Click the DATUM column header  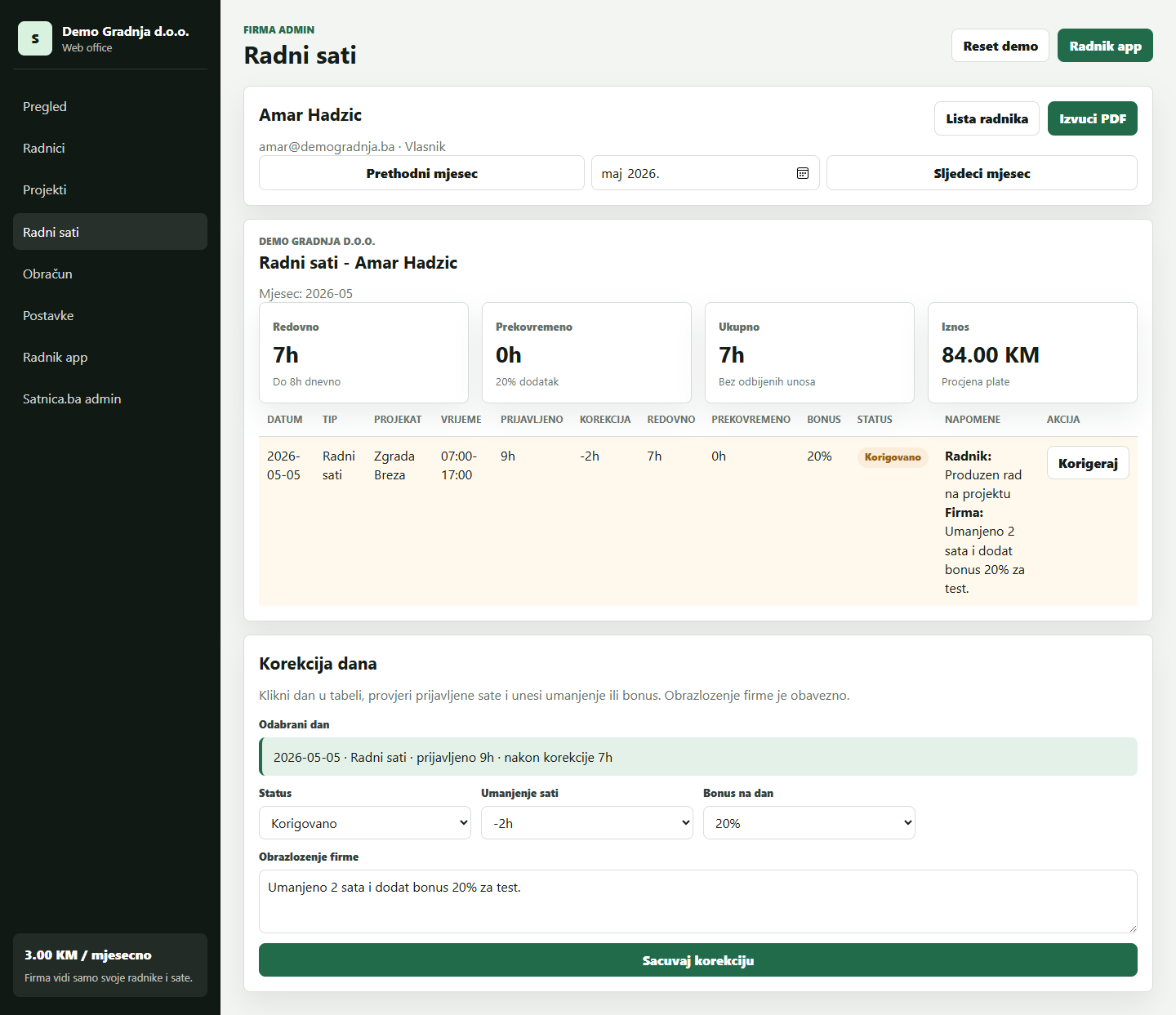point(285,420)
